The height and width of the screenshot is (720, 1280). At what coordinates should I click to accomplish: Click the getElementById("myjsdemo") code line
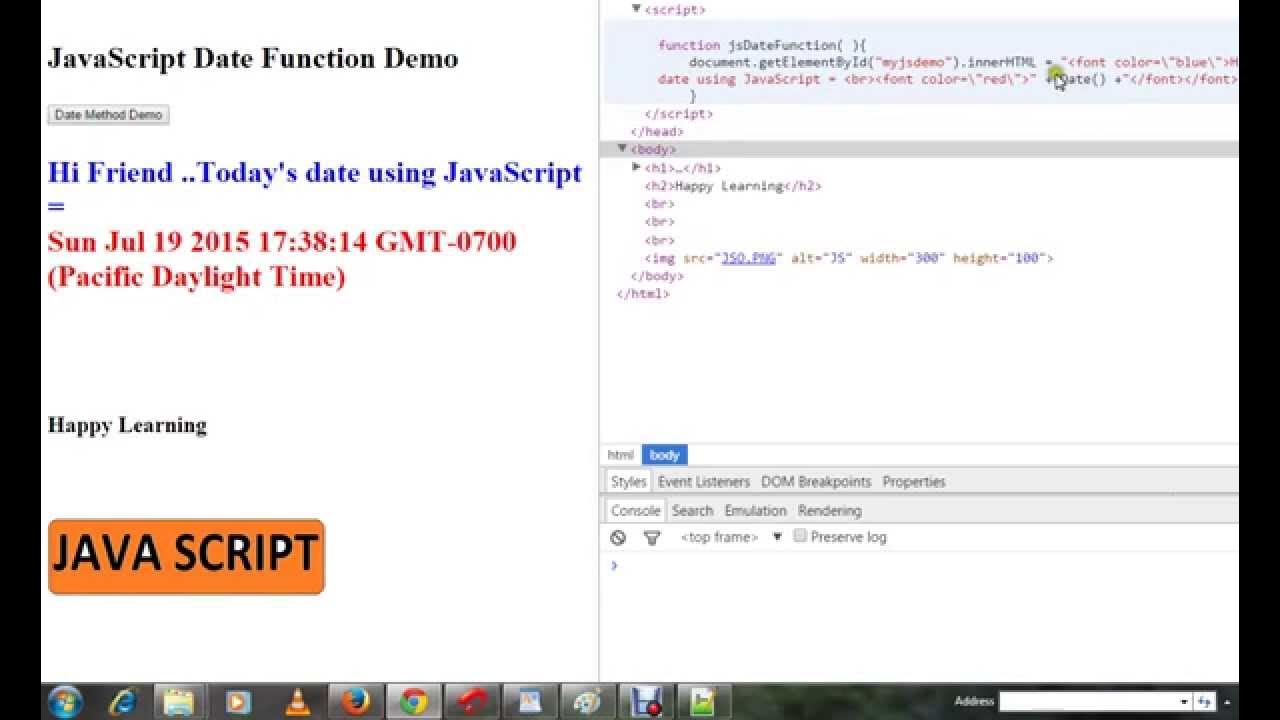click(x=963, y=62)
